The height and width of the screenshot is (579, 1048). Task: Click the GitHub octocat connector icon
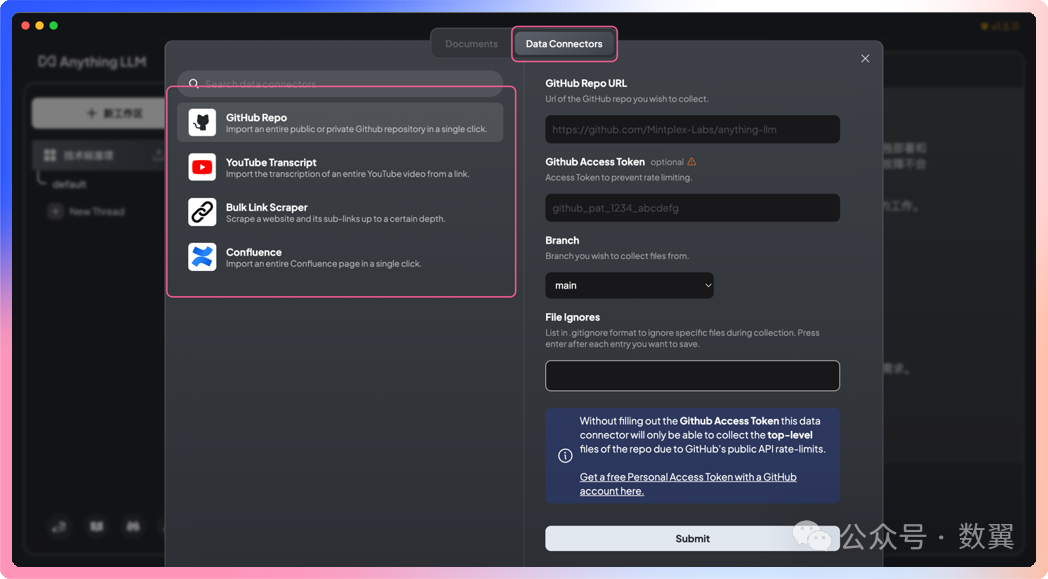[202, 123]
